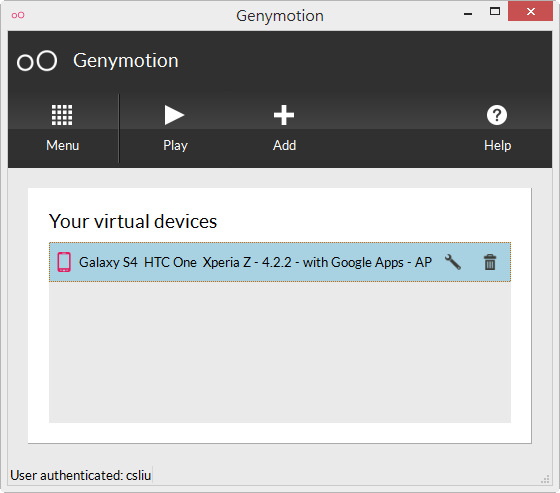Click the 'User authenticated: csliu' status text
The height and width of the screenshot is (493, 560).
tap(81, 475)
